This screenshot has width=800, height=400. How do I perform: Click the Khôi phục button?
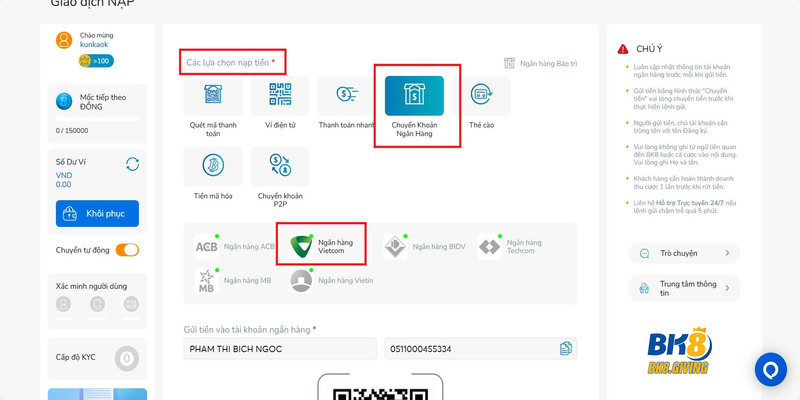(x=97, y=213)
